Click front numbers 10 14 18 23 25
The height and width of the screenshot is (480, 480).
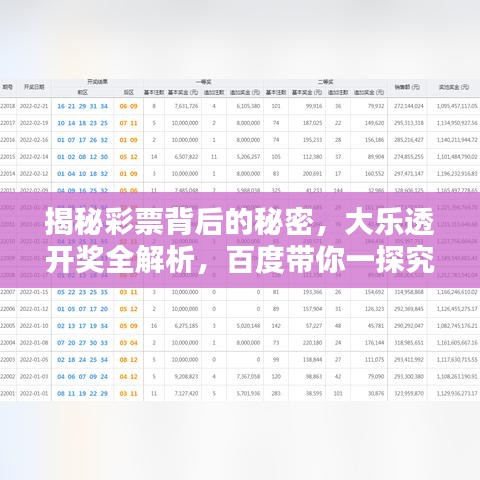[82, 123]
